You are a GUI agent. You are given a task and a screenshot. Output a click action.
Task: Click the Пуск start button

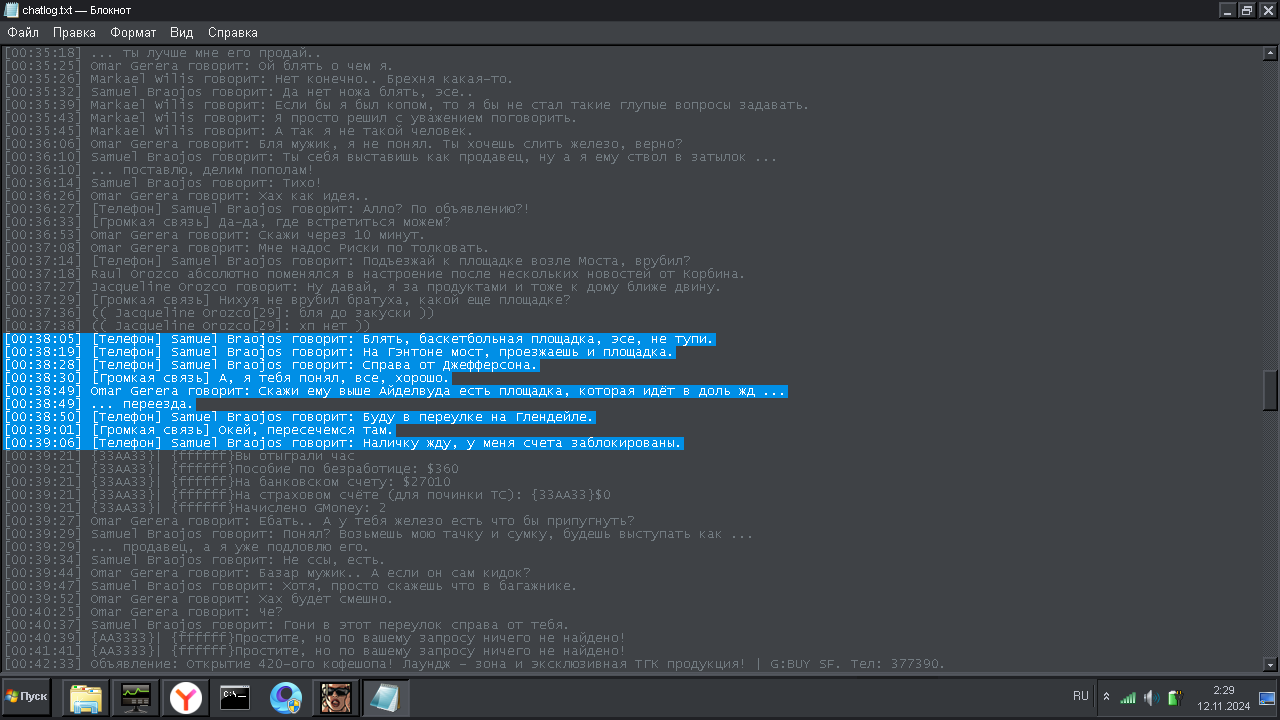[x=27, y=697]
